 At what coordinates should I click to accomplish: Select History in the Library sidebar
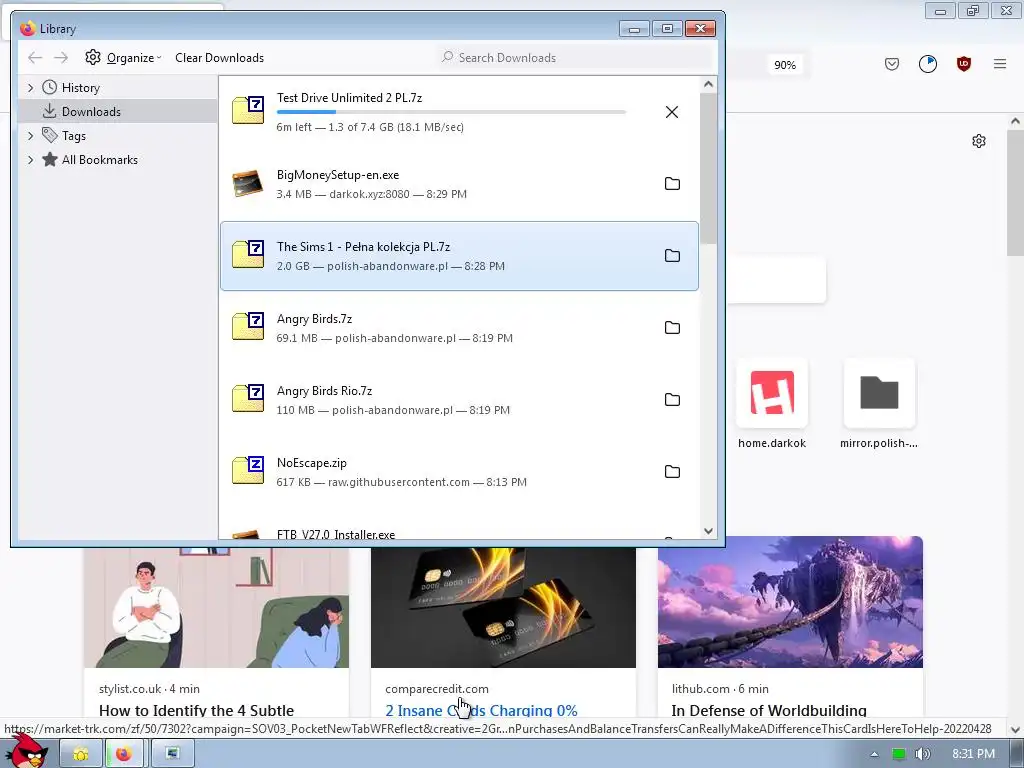[x=80, y=88]
